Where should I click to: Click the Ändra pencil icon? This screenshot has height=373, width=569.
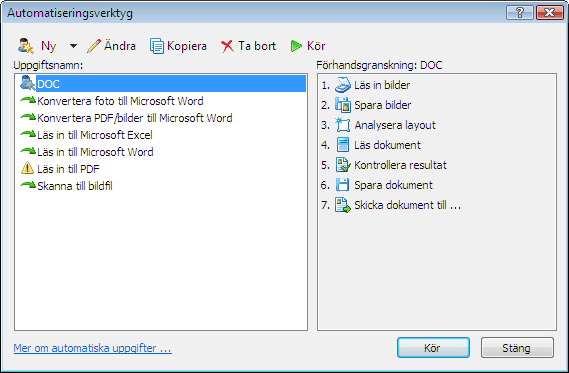tap(94, 46)
